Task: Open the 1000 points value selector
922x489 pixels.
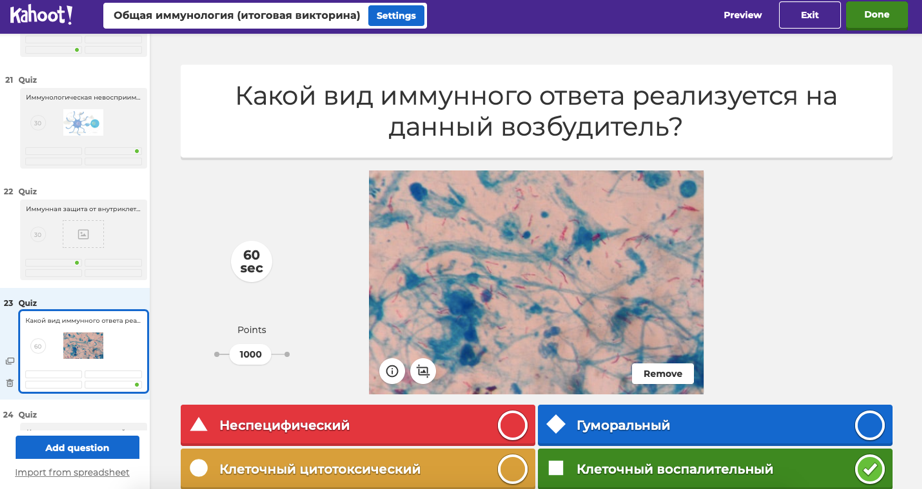Action: pyautogui.click(x=251, y=354)
